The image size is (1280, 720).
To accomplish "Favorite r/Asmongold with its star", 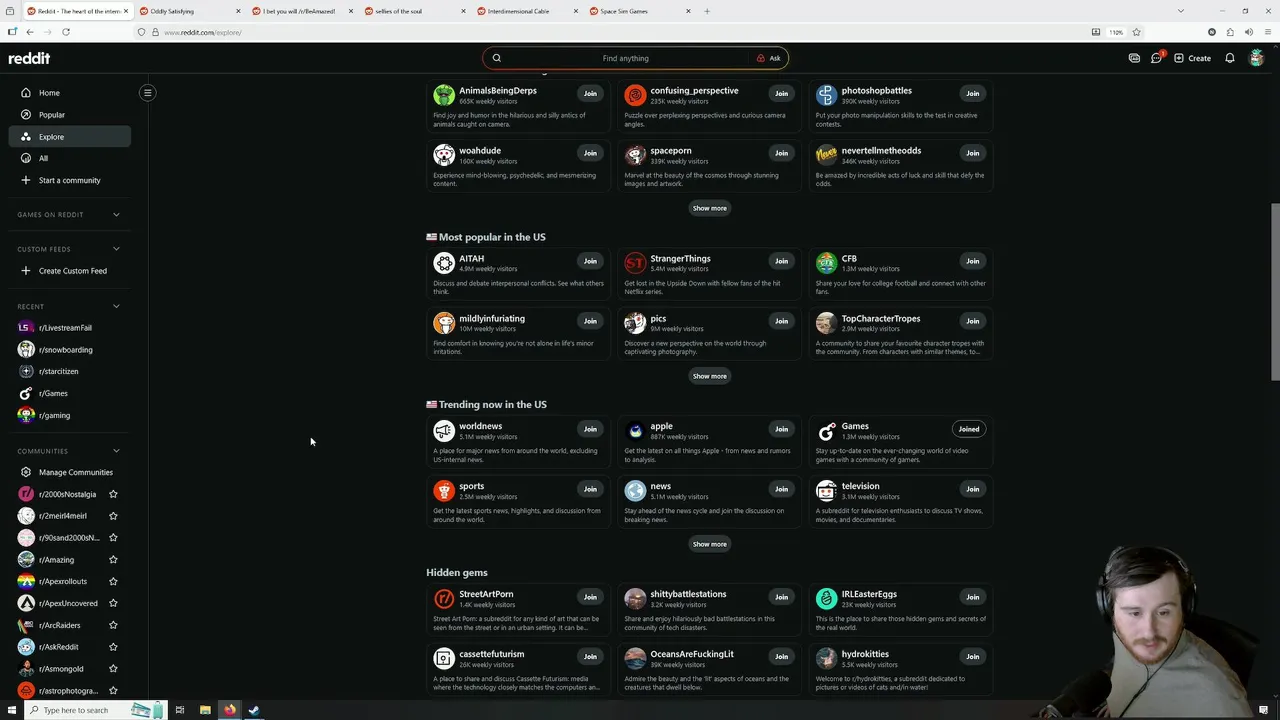I will point(113,669).
